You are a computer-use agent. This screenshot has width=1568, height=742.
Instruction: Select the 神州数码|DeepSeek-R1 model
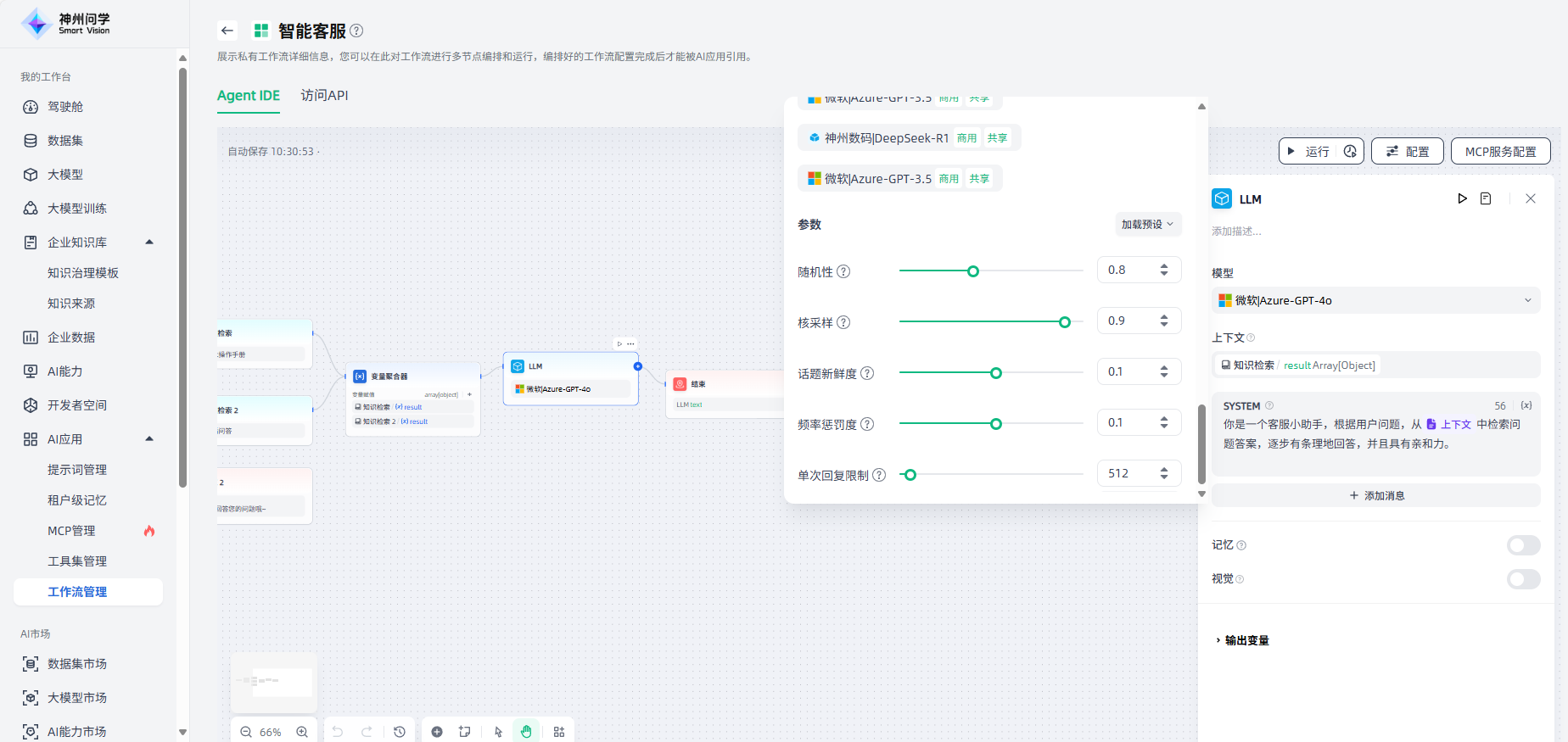[910, 137]
